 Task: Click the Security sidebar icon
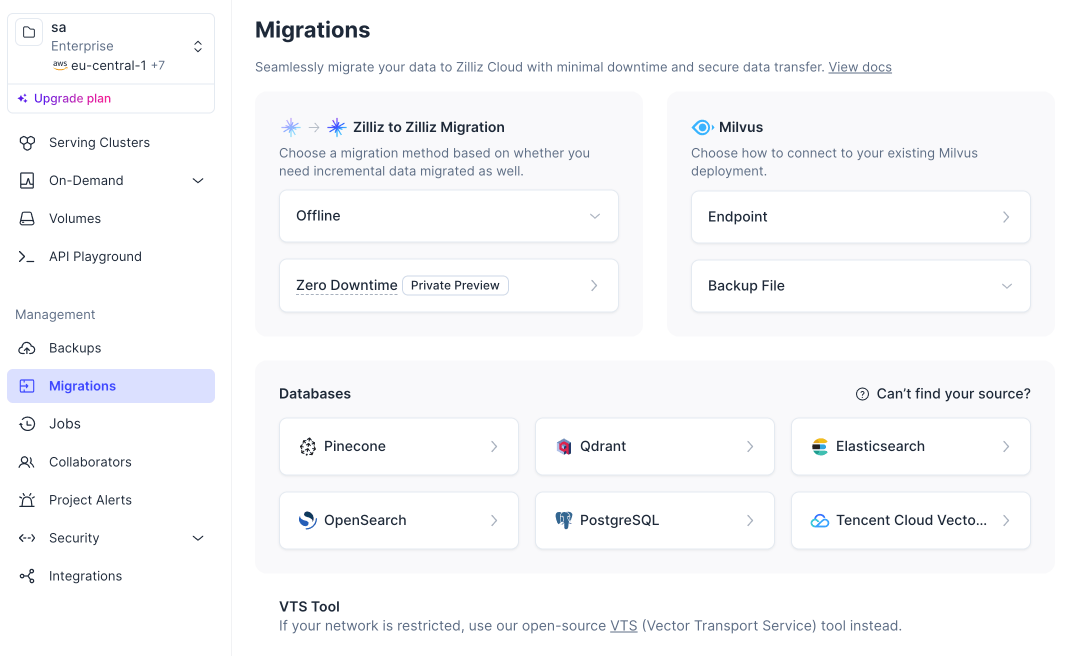[x=27, y=538]
